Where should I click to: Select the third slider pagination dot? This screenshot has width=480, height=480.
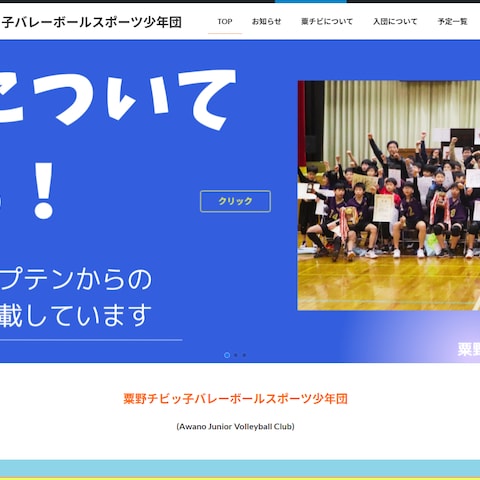tap(244, 355)
